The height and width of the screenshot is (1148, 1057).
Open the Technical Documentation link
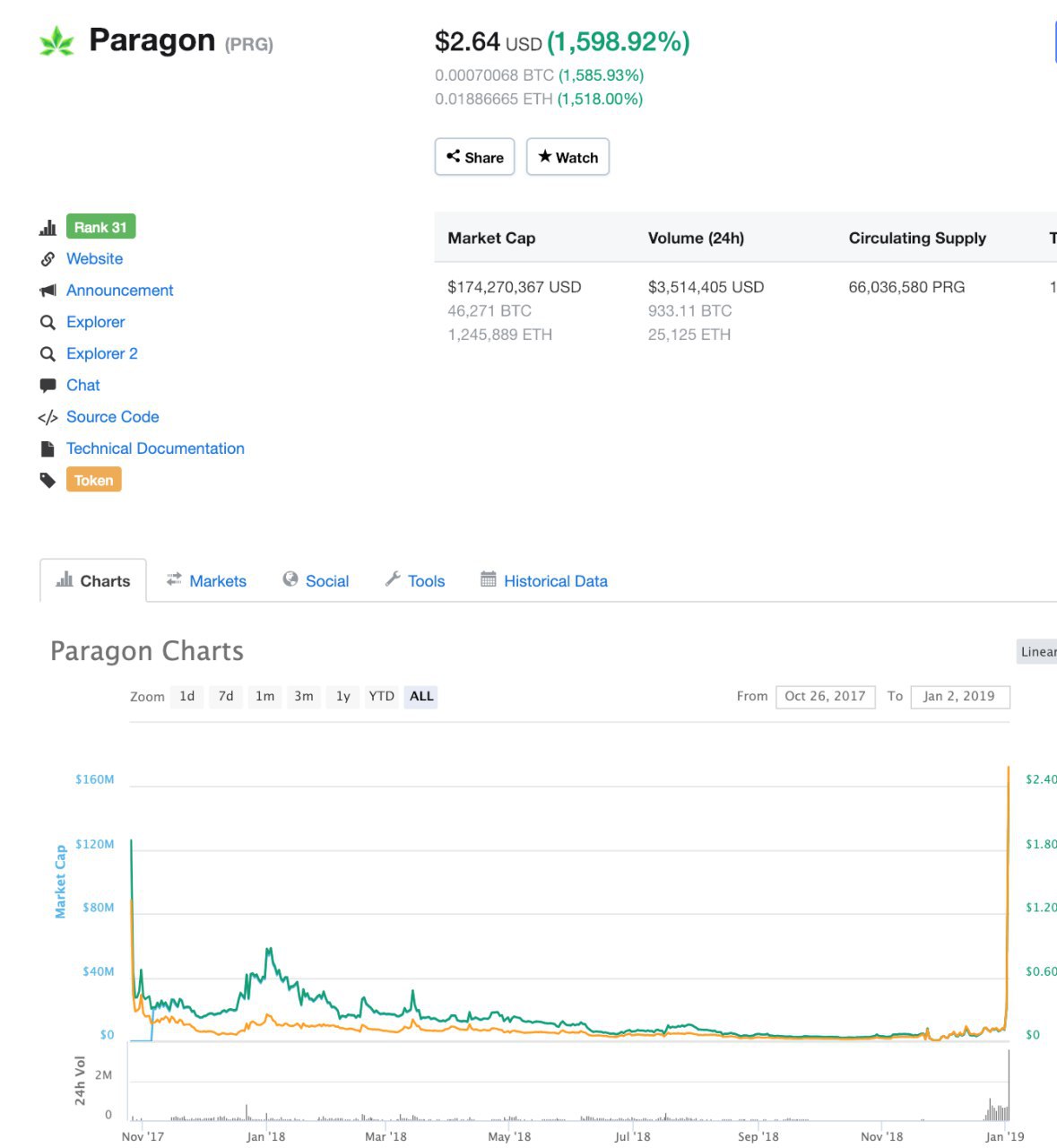pos(155,448)
